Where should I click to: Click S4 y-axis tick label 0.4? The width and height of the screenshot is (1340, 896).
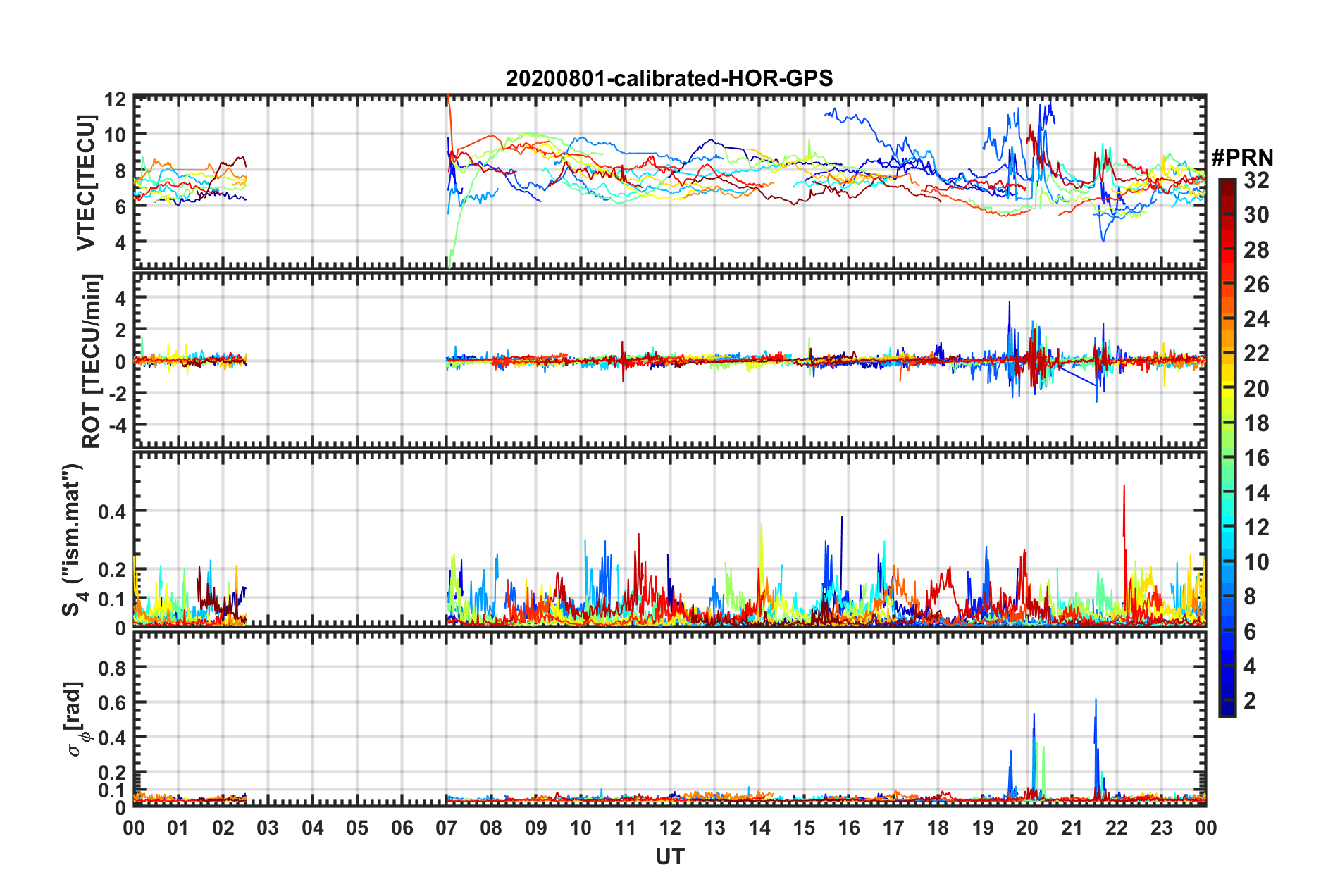click(x=112, y=511)
